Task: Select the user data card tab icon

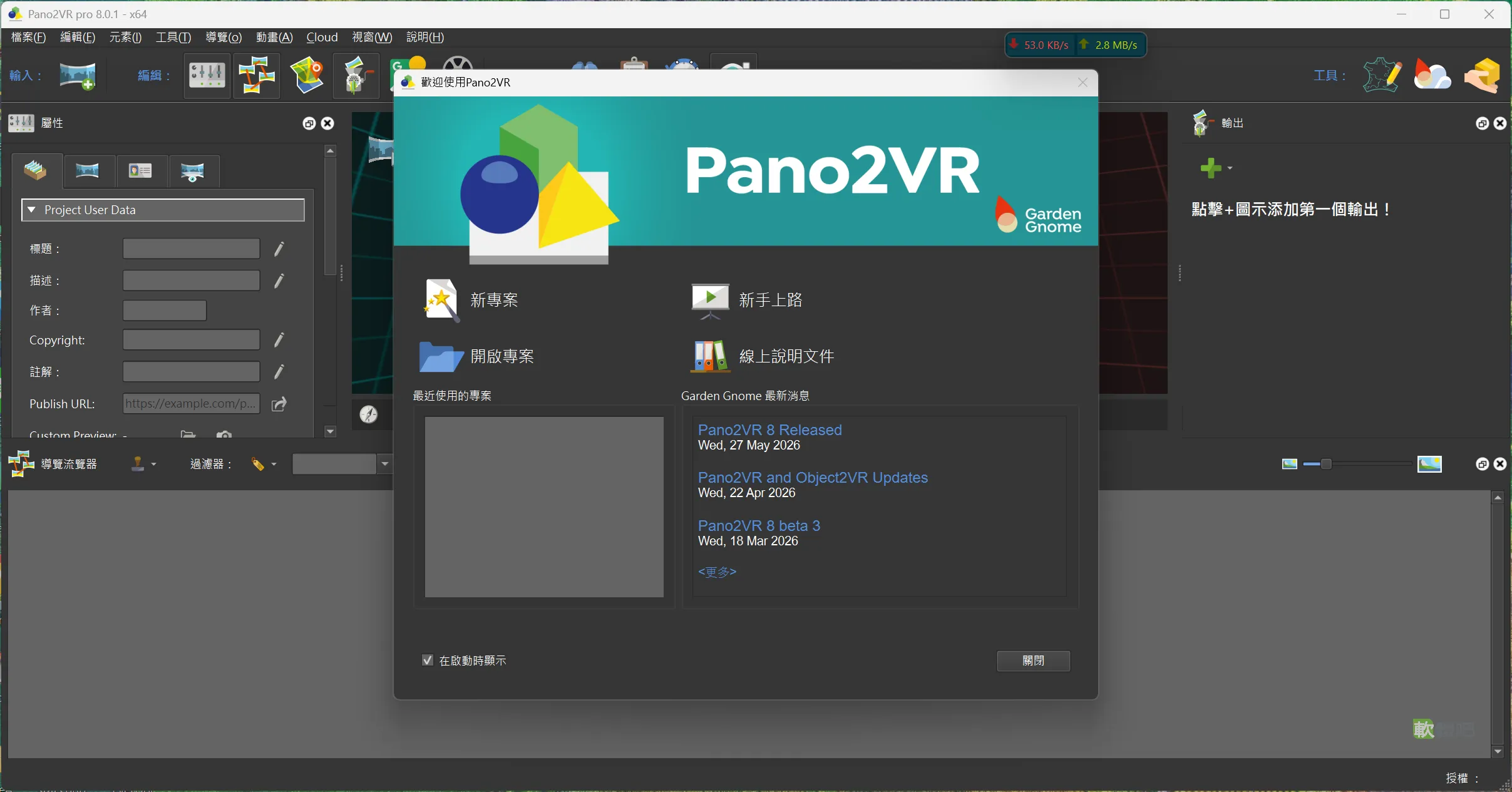Action: (140, 170)
